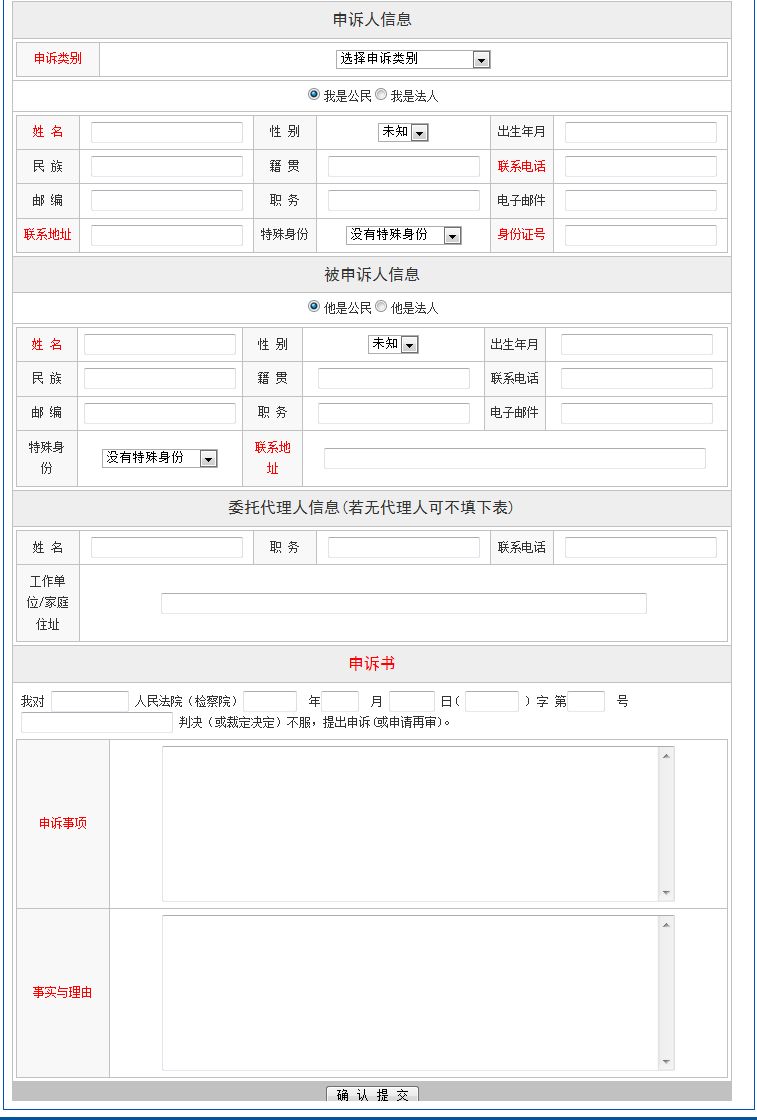Open 特殊身份 dropdown in 被申诉人信息 section

point(159,458)
